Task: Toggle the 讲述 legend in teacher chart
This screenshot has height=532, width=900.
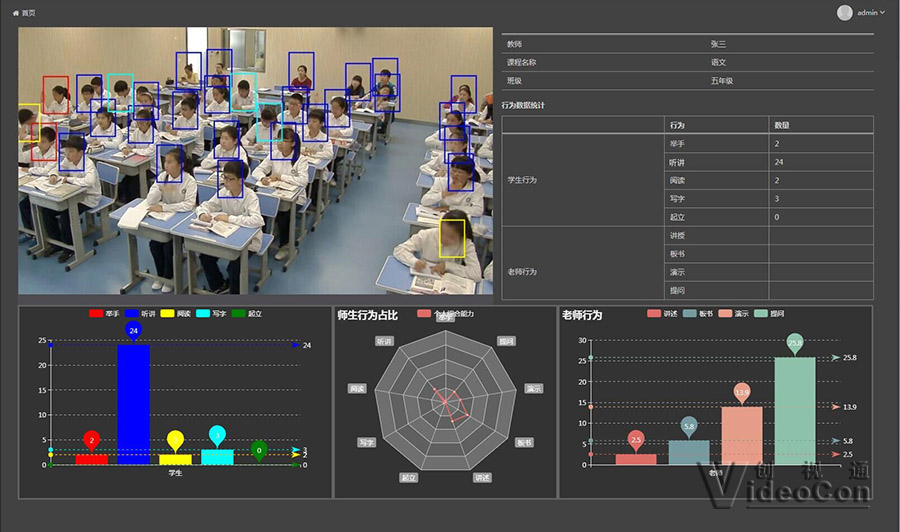Action: tap(663, 314)
